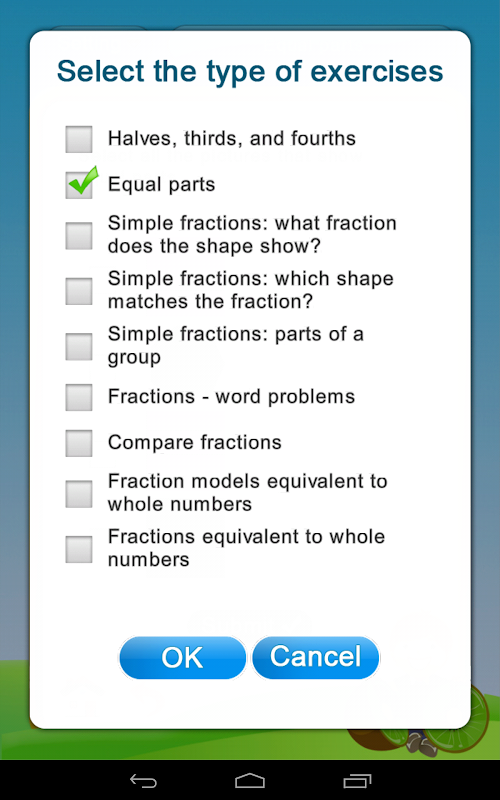Image resolution: width=500 pixels, height=800 pixels.
Task: Select the 'parts of a group' checkbox
Action: pos(79,346)
